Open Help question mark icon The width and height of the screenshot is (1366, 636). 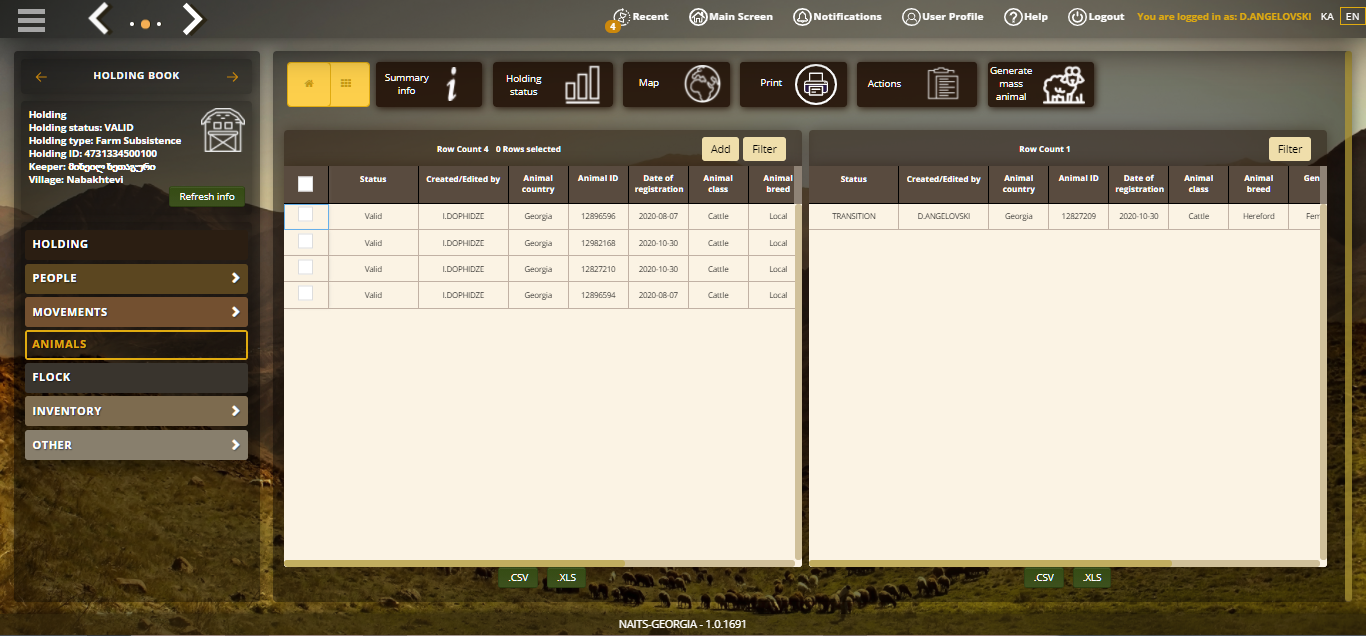pos(1013,17)
